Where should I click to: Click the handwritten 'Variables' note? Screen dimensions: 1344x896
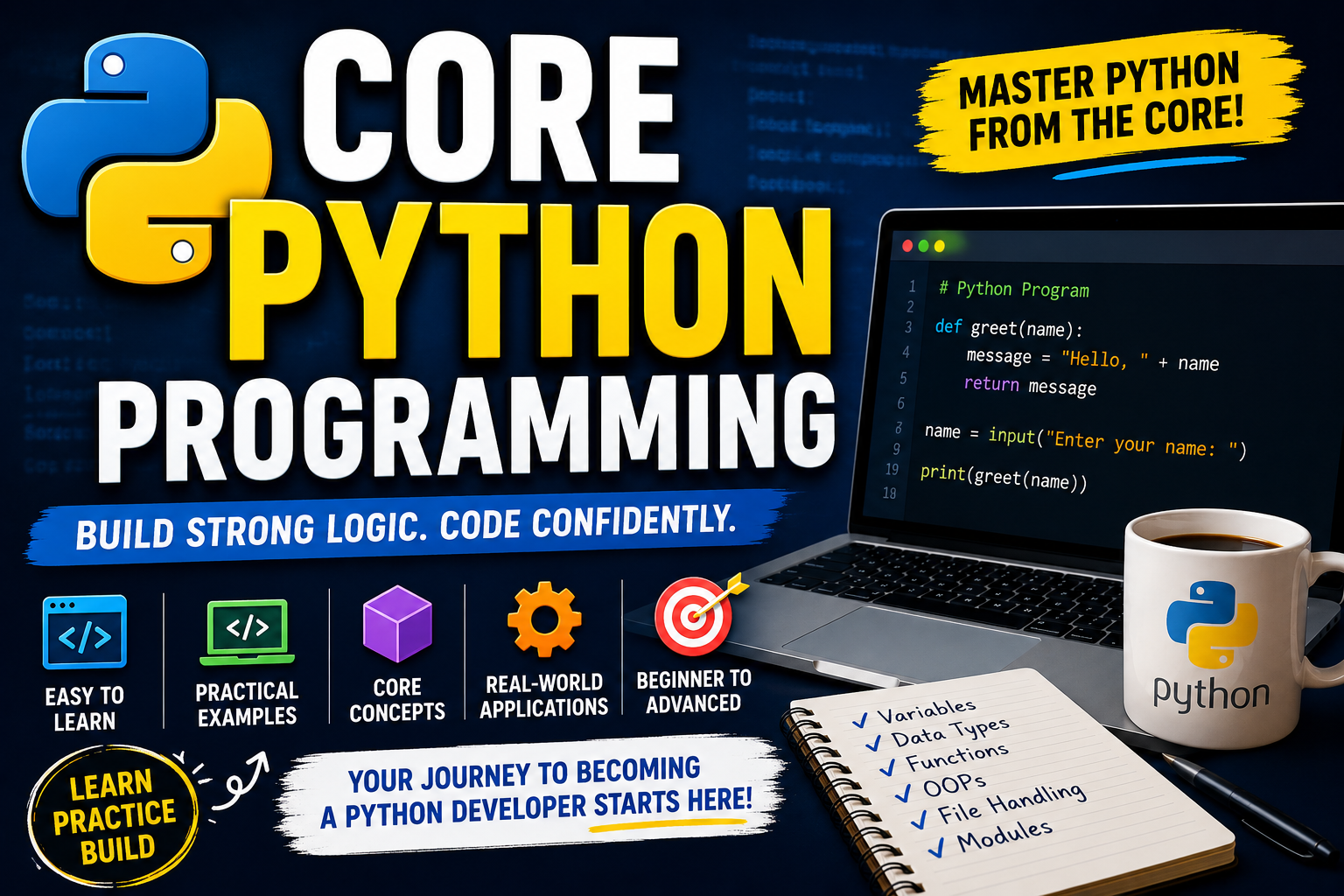(927, 710)
